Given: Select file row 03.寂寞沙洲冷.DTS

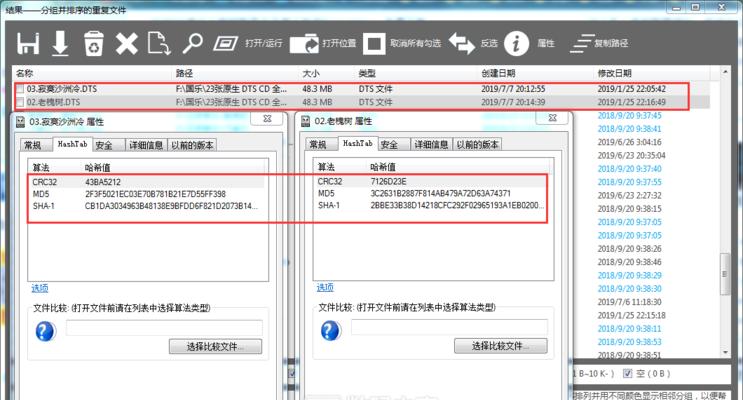Looking at the screenshot, I should pyautogui.click(x=362, y=89).
